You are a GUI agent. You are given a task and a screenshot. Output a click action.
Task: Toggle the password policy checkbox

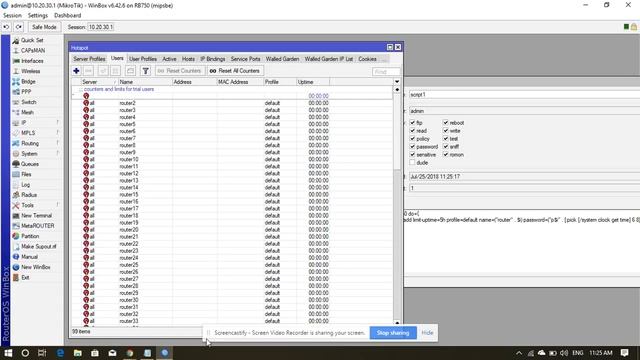tap(412, 147)
